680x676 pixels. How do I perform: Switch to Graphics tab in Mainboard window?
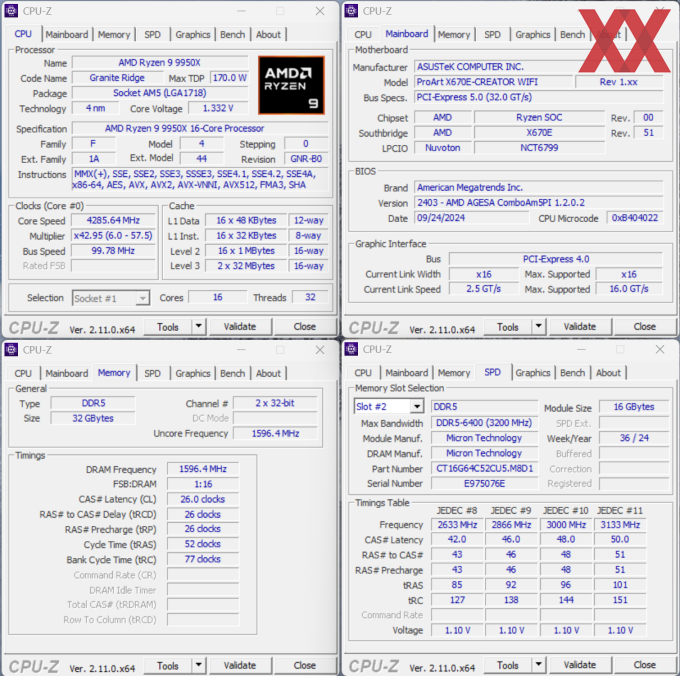[x=533, y=35]
